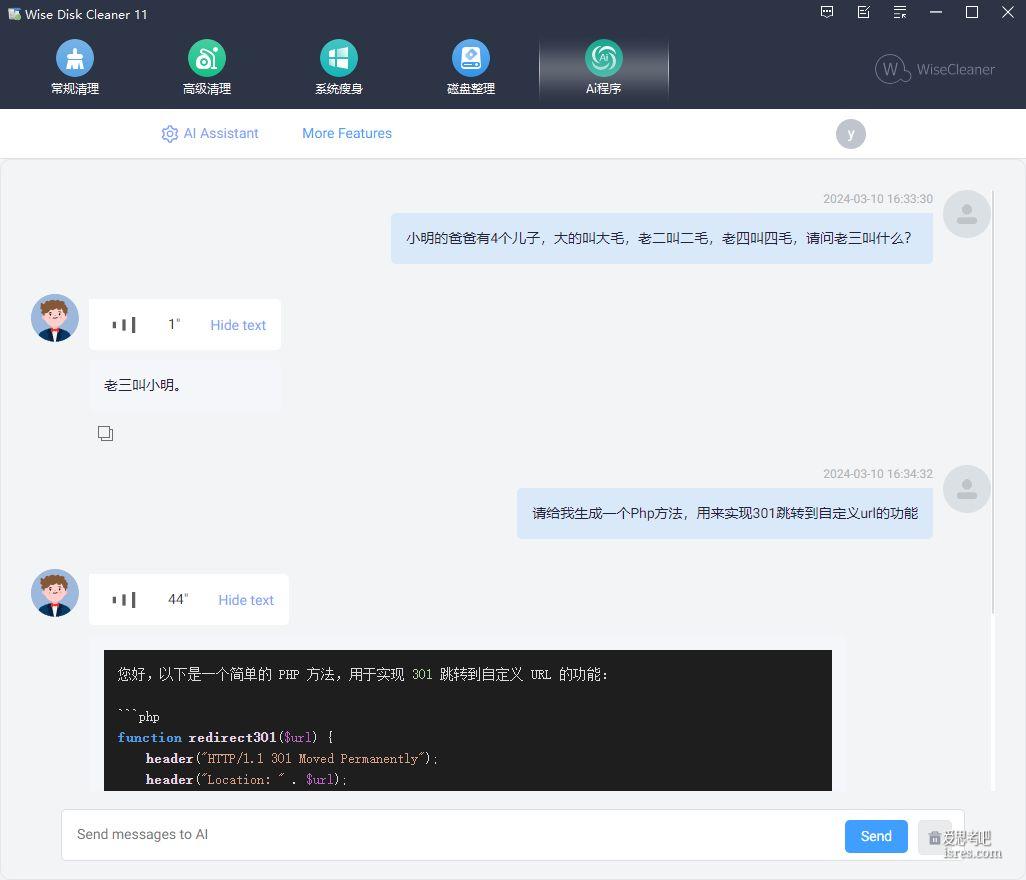Click the WiseCleaner logo

(x=934, y=69)
